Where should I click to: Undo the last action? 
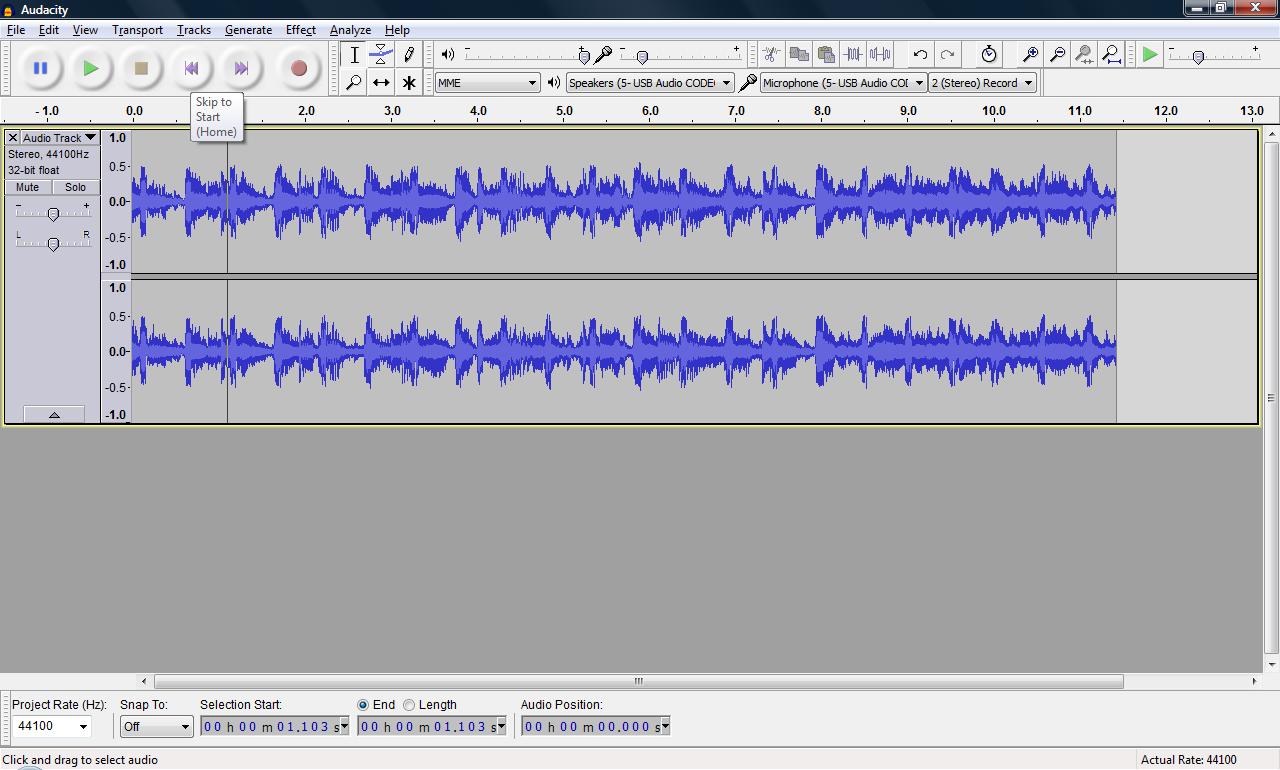[x=920, y=55]
